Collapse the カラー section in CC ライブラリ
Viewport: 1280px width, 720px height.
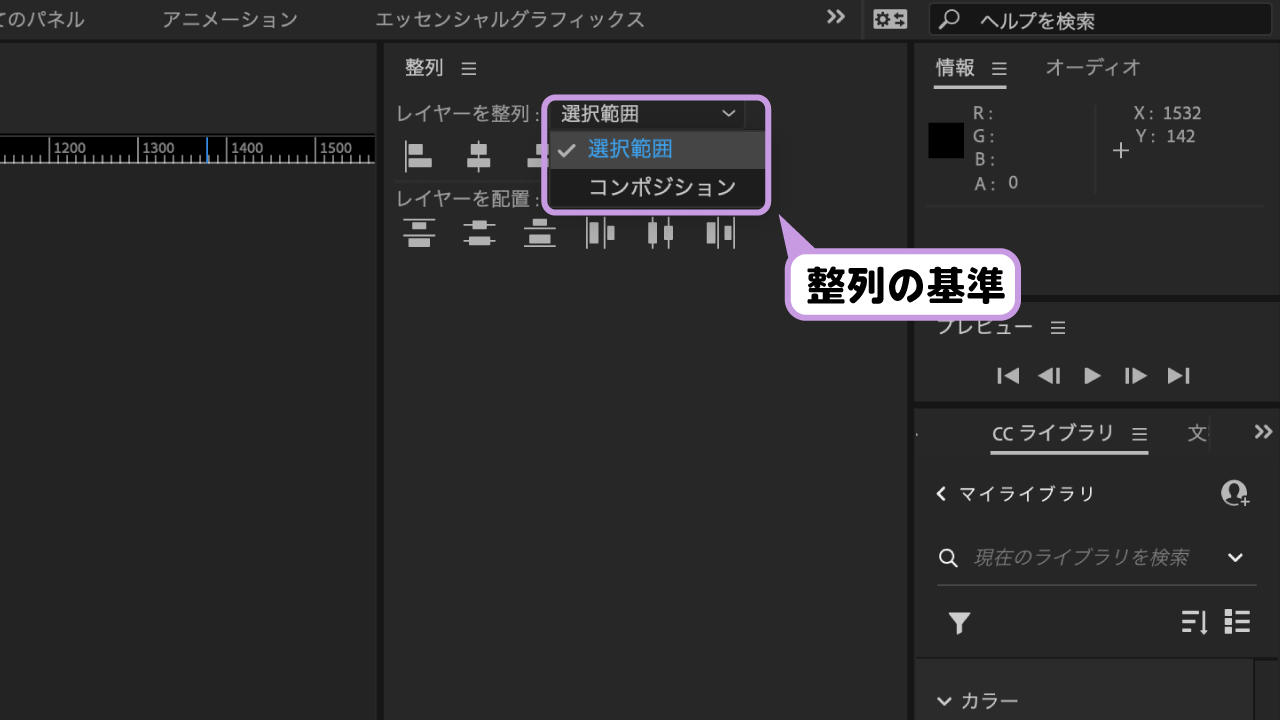(944, 701)
